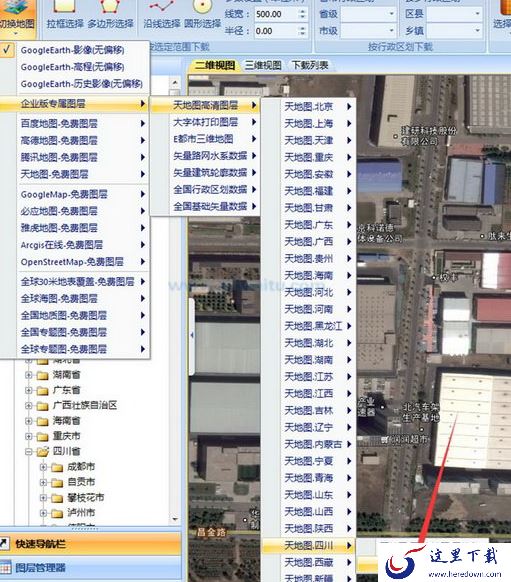Viewport: 511px width, 582px height.
Task: Select 泸州市 in the region tree
Action: click(81, 513)
